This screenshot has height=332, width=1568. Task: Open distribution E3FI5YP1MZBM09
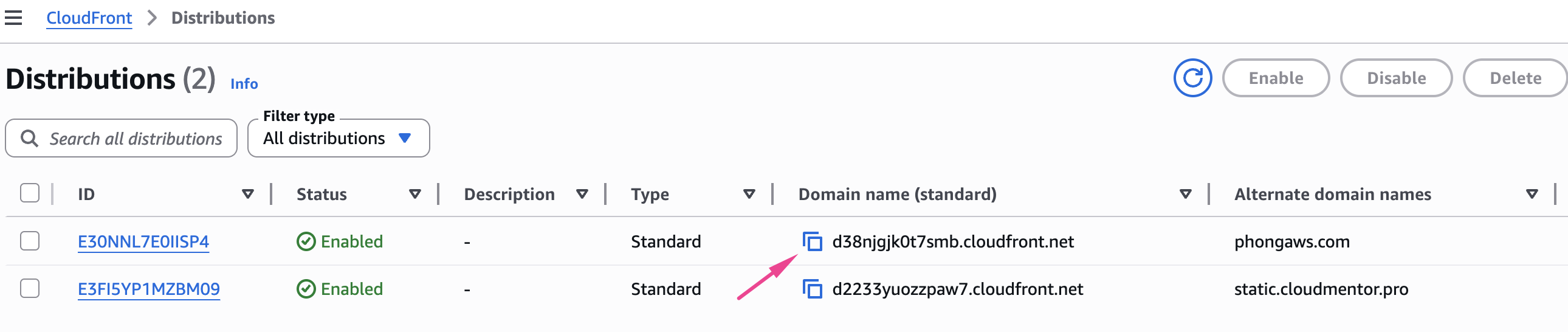click(148, 289)
